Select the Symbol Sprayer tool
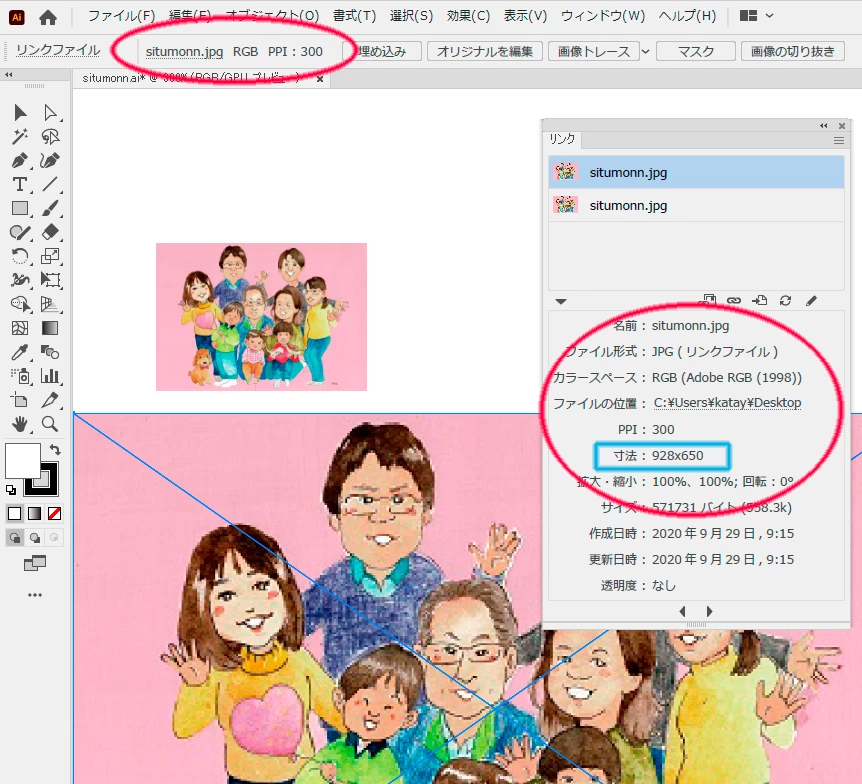The height and width of the screenshot is (784, 862). click(20, 376)
